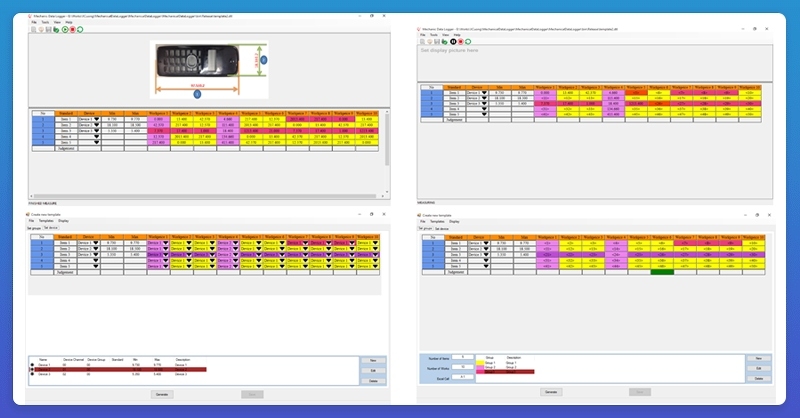Open Item 2 Workpiece 7 dropdown in Set device window

[305, 249]
